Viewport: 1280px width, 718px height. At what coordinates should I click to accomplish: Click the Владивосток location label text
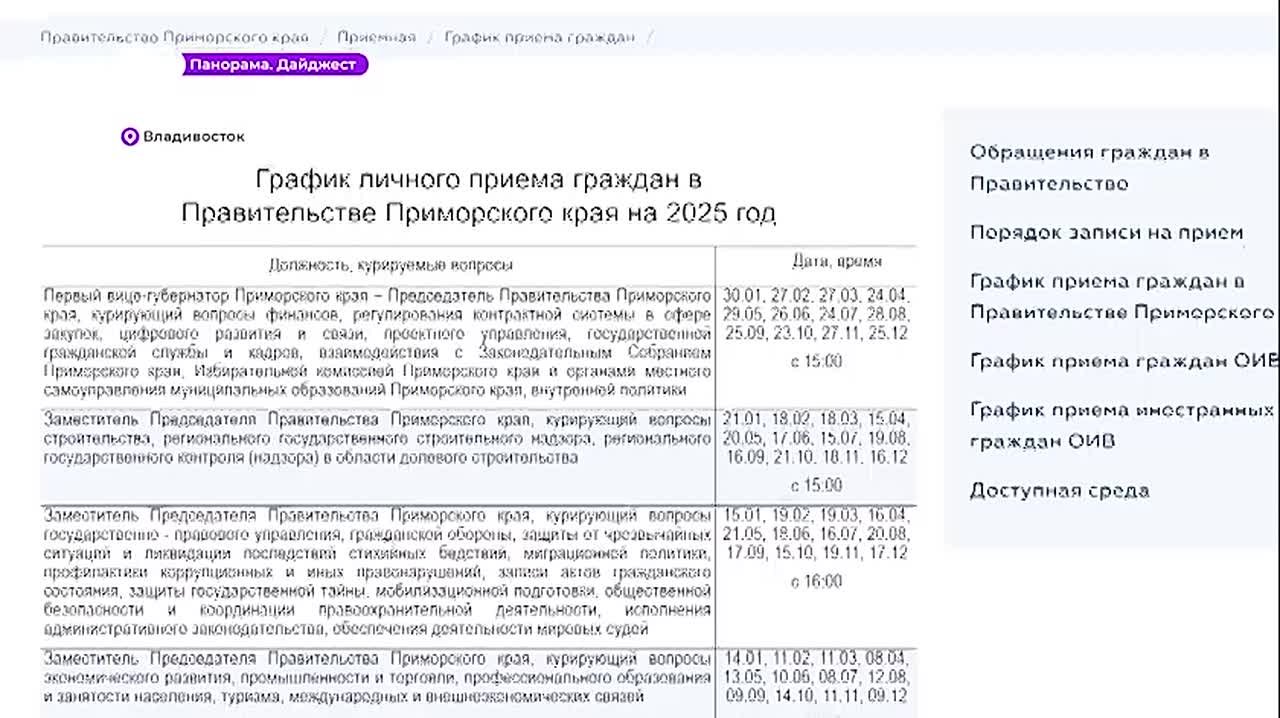point(193,137)
